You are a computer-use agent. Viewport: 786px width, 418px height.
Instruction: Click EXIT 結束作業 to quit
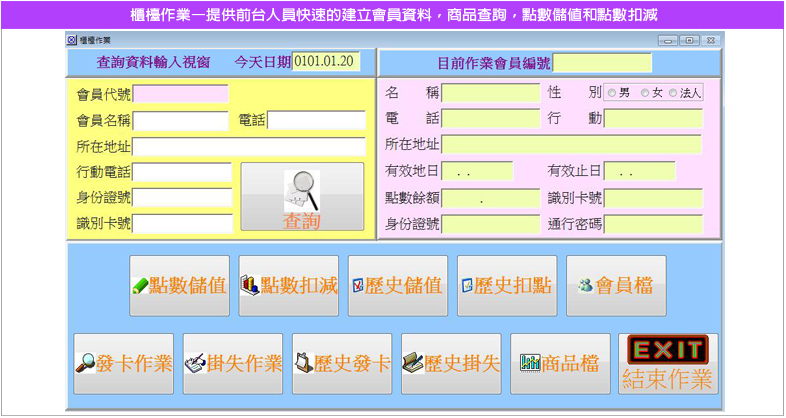pyautogui.click(x=668, y=364)
